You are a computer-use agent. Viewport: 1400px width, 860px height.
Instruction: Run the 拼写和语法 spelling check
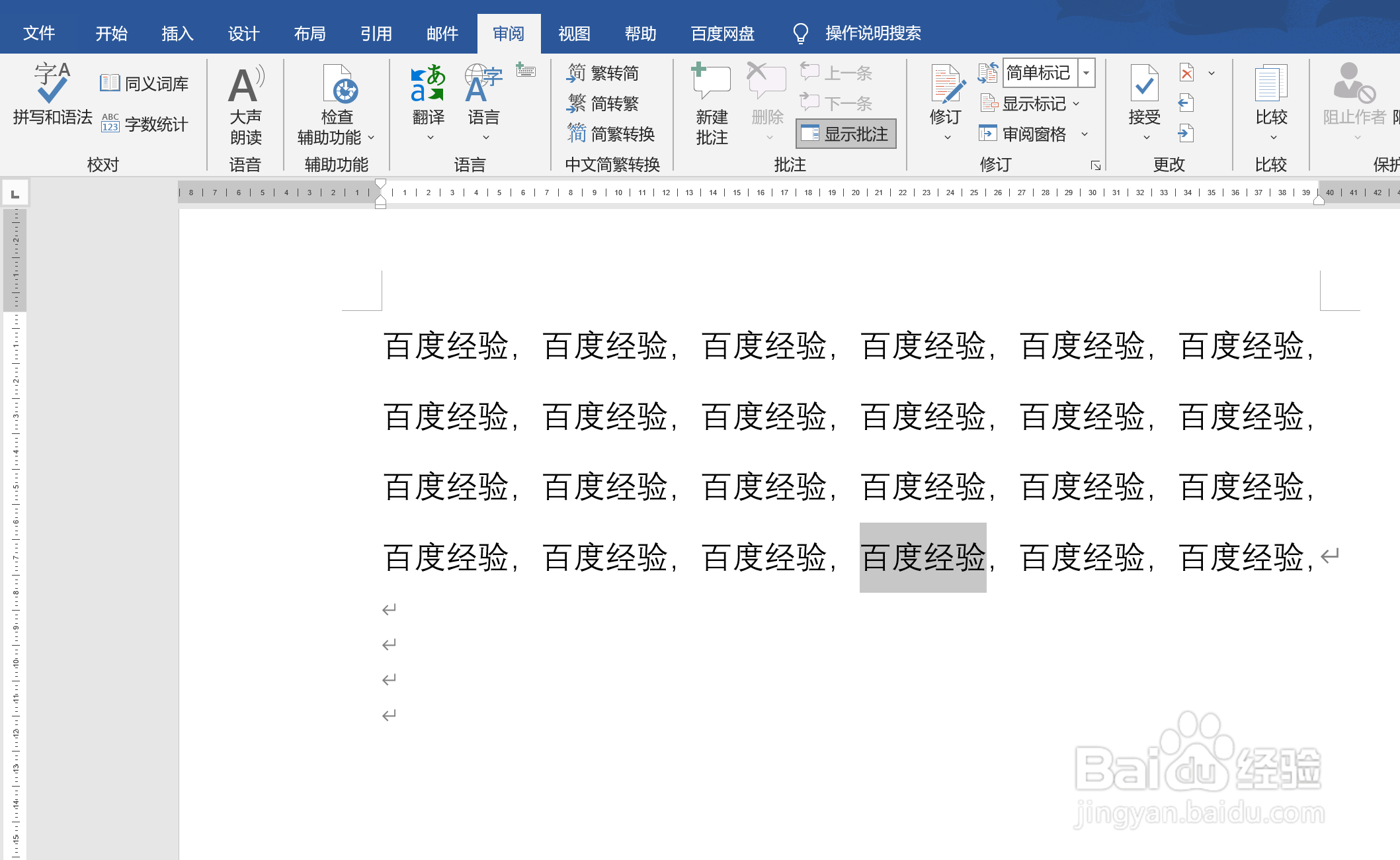[x=52, y=94]
